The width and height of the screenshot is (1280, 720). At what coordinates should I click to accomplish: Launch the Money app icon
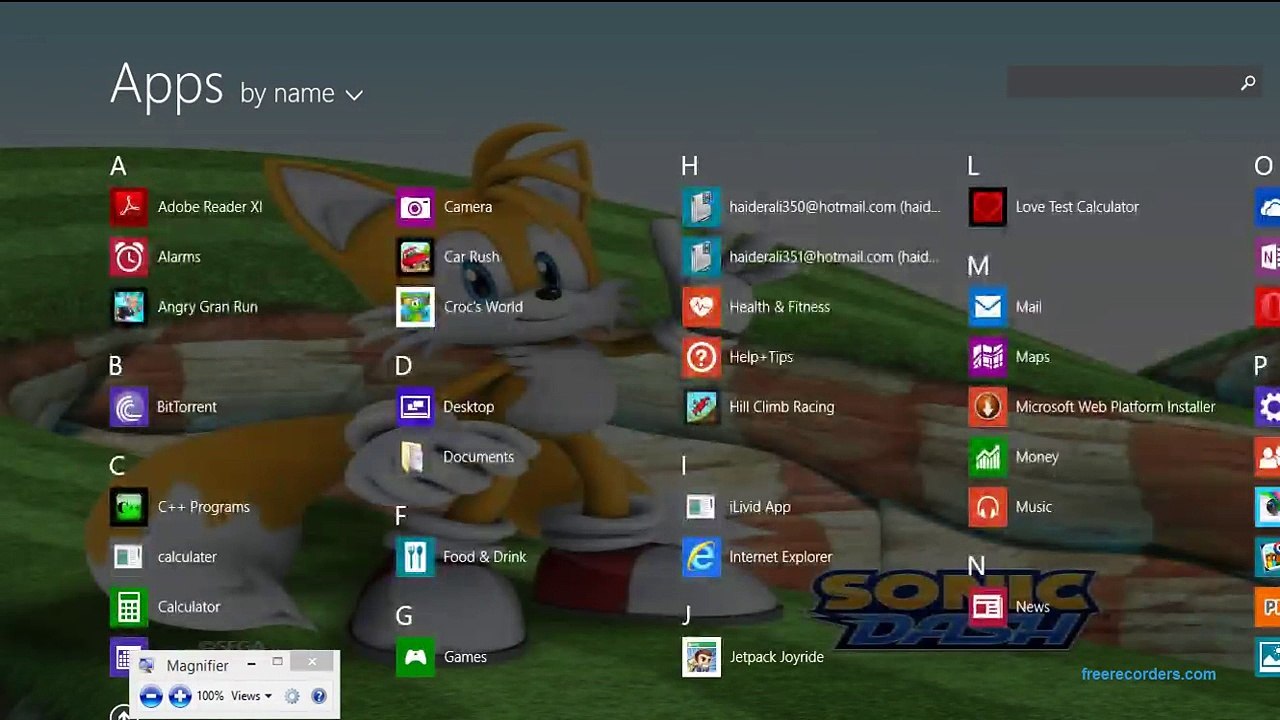987,457
